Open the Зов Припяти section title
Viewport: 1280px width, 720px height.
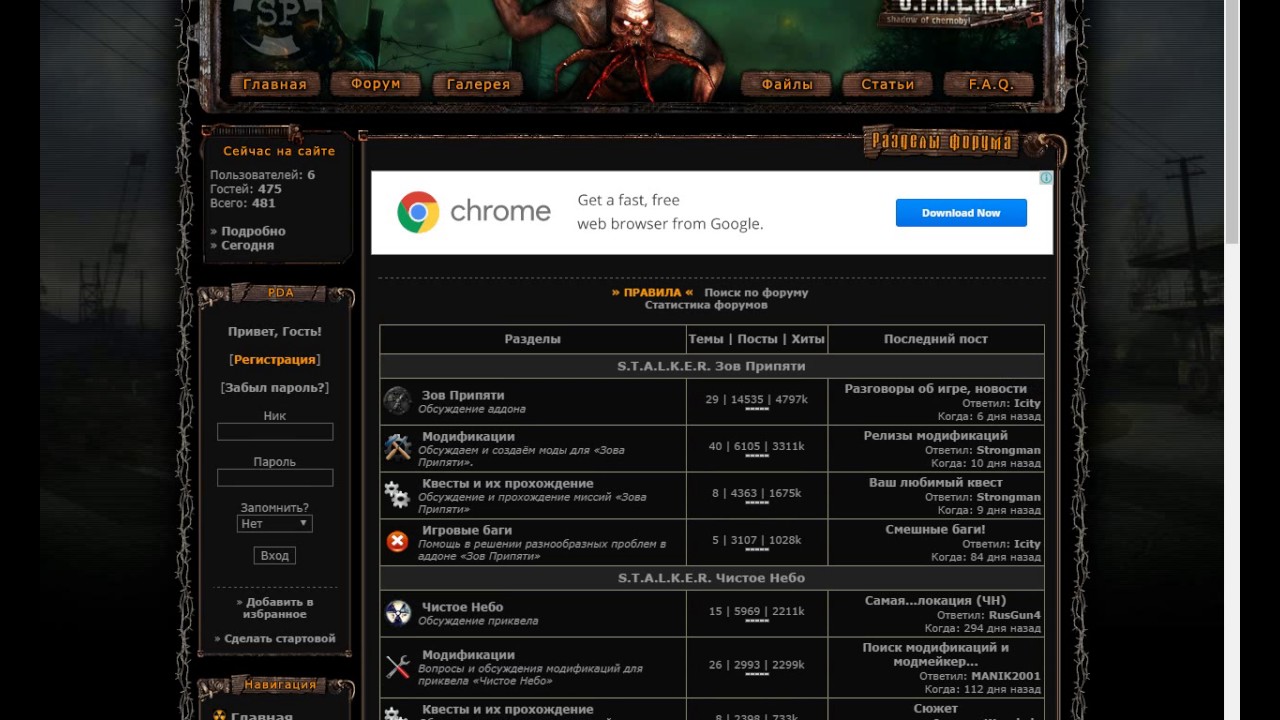coord(463,395)
